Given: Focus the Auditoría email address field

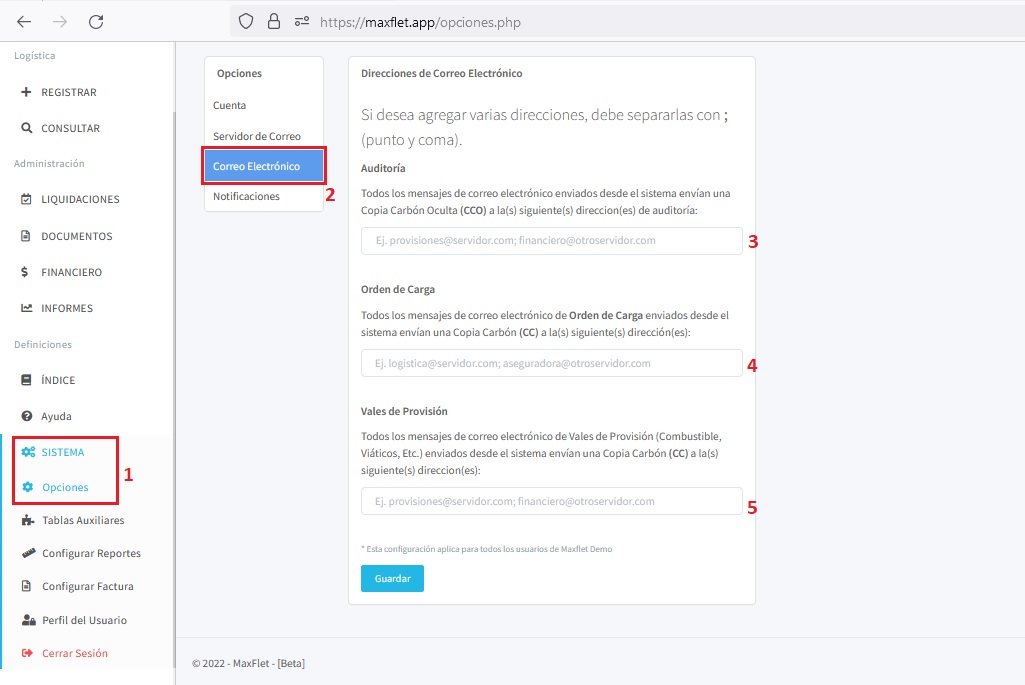Looking at the screenshot, I should (x=551, y=241).
